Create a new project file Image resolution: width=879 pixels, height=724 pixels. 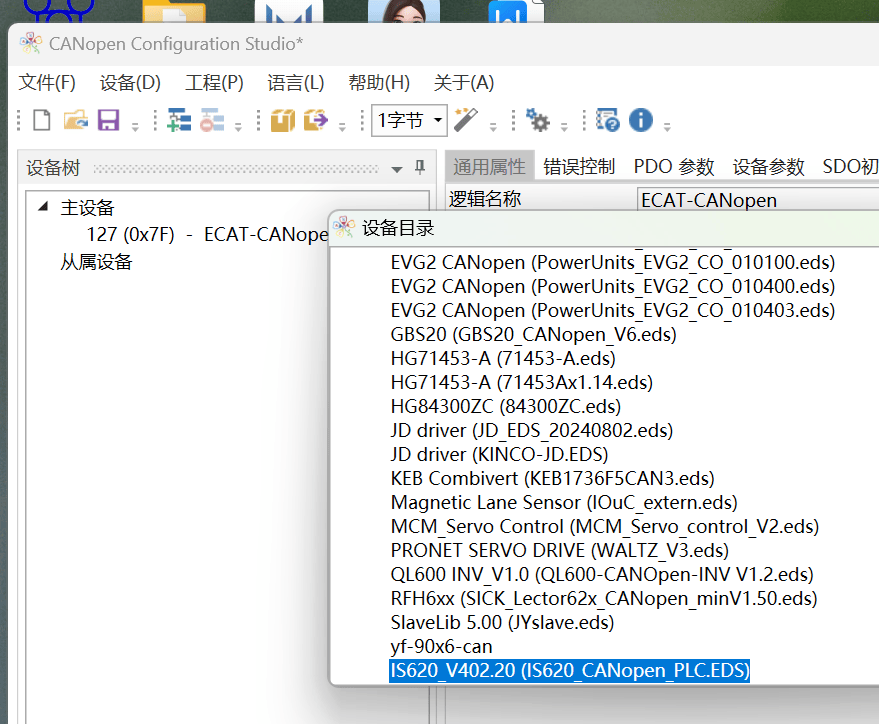(41, 120)
